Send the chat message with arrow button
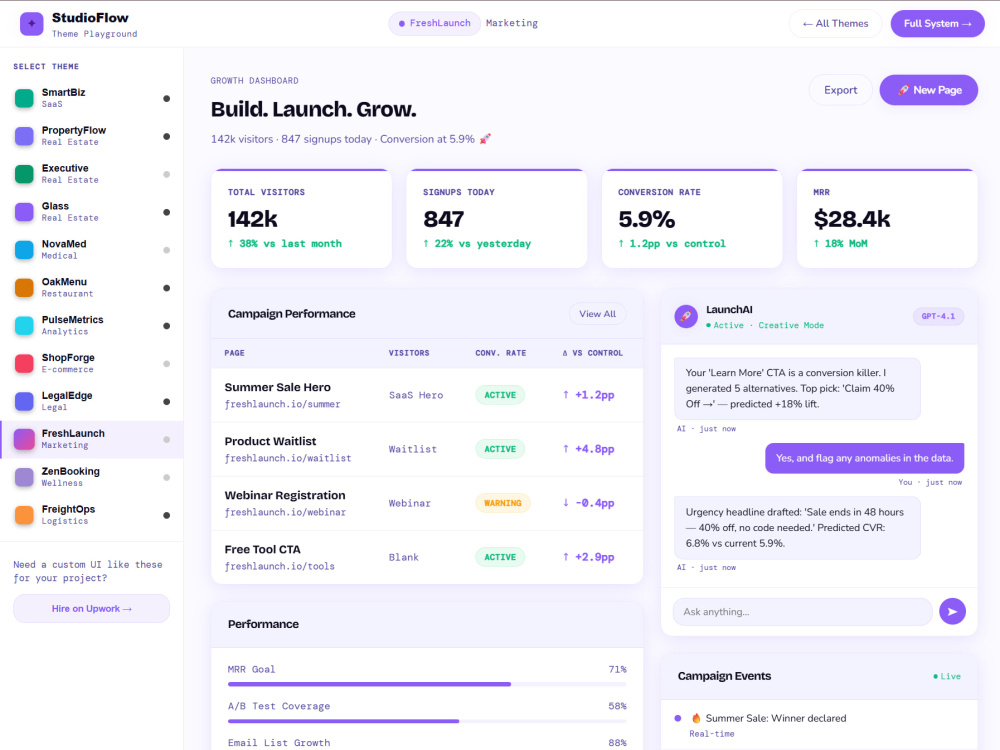 [952, 612]
